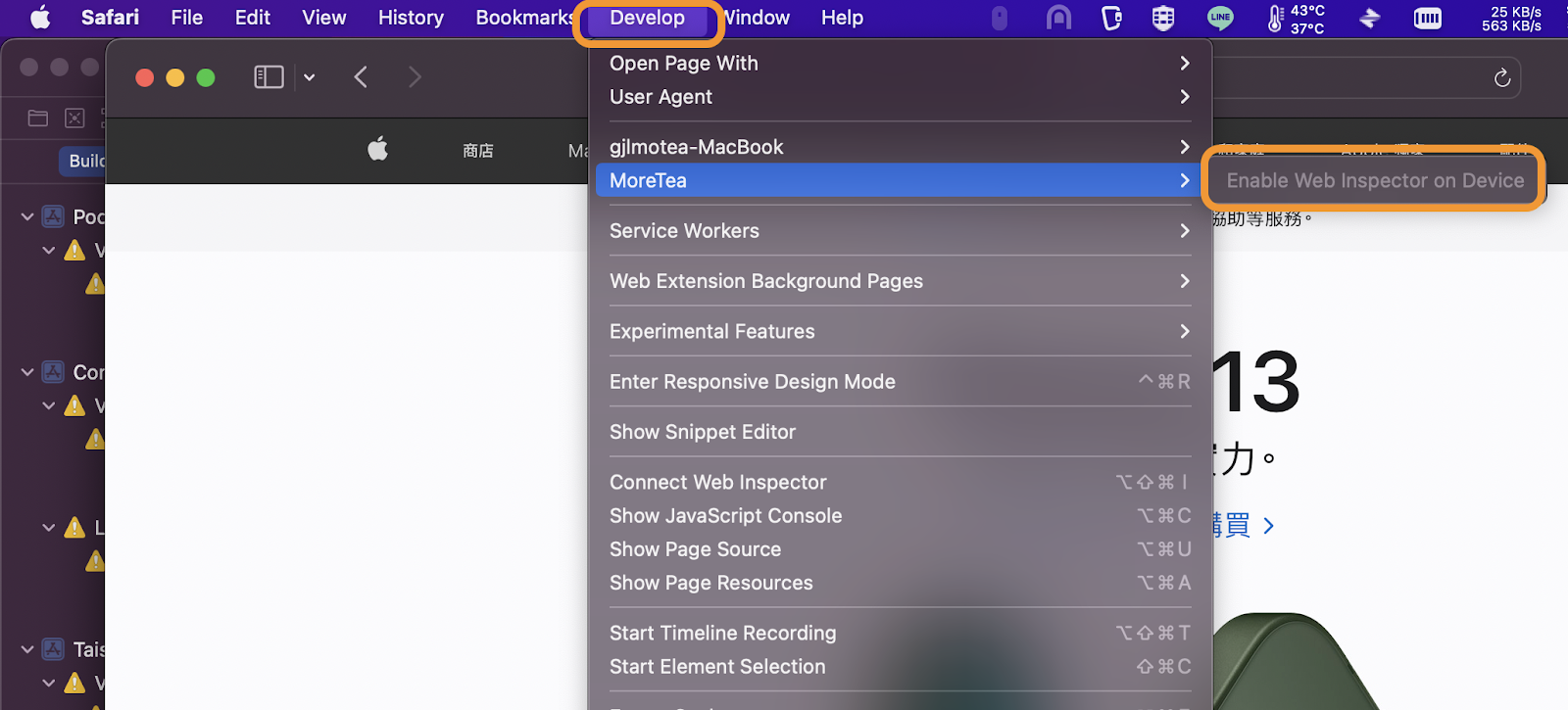Go back with the Safari back arrow
This screenshot has width=1568, height=710.
coord(361,76)
